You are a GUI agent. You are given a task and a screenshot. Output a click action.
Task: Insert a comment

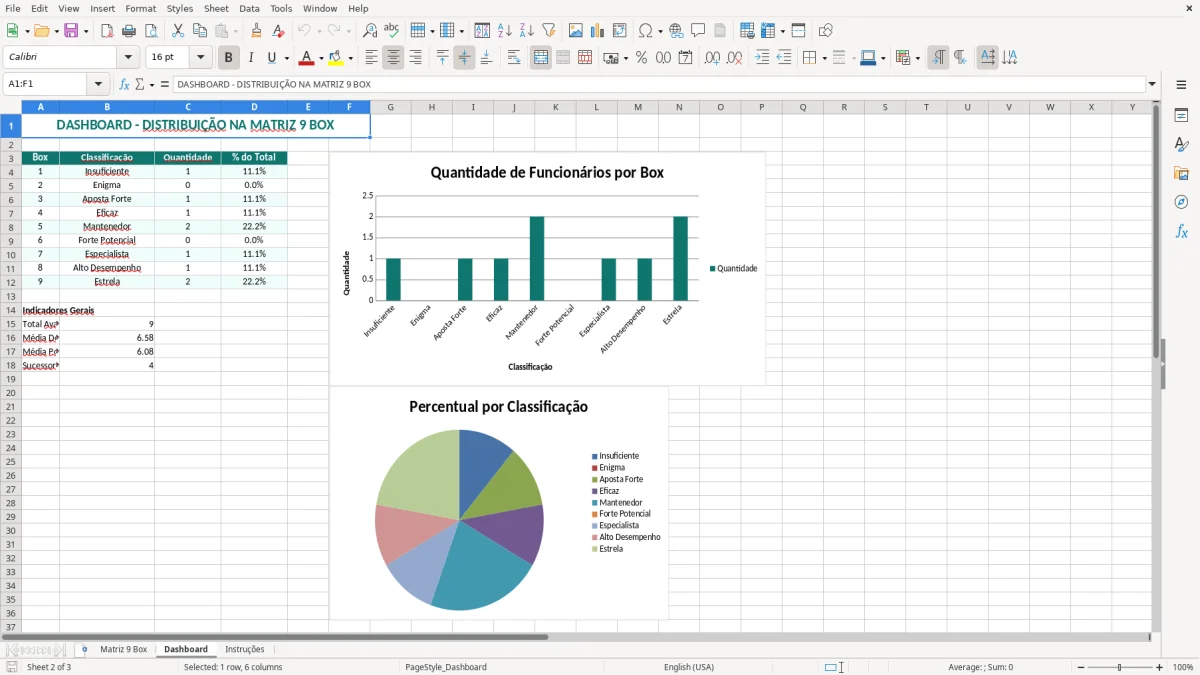pos(698,31)
